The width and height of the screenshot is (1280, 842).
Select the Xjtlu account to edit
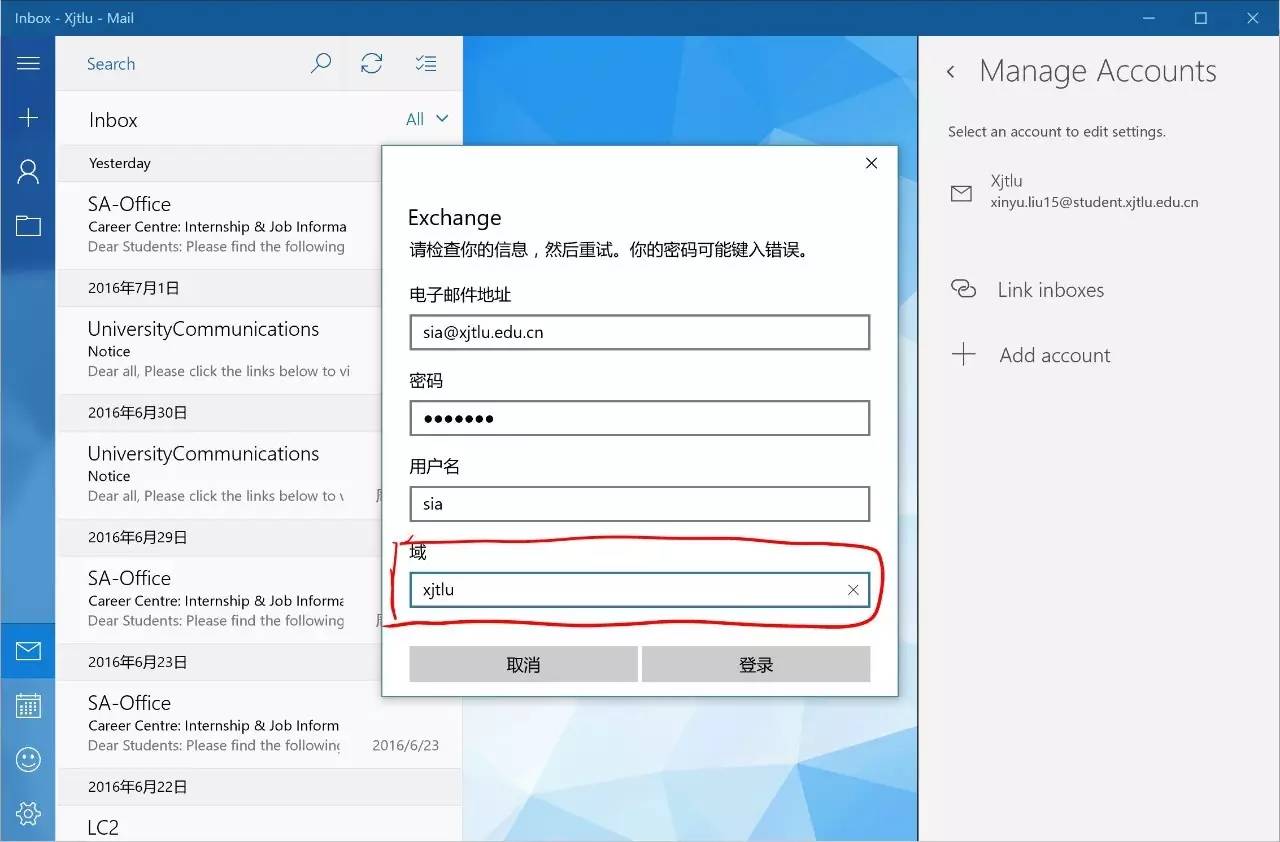click(x=1098, y=192)
